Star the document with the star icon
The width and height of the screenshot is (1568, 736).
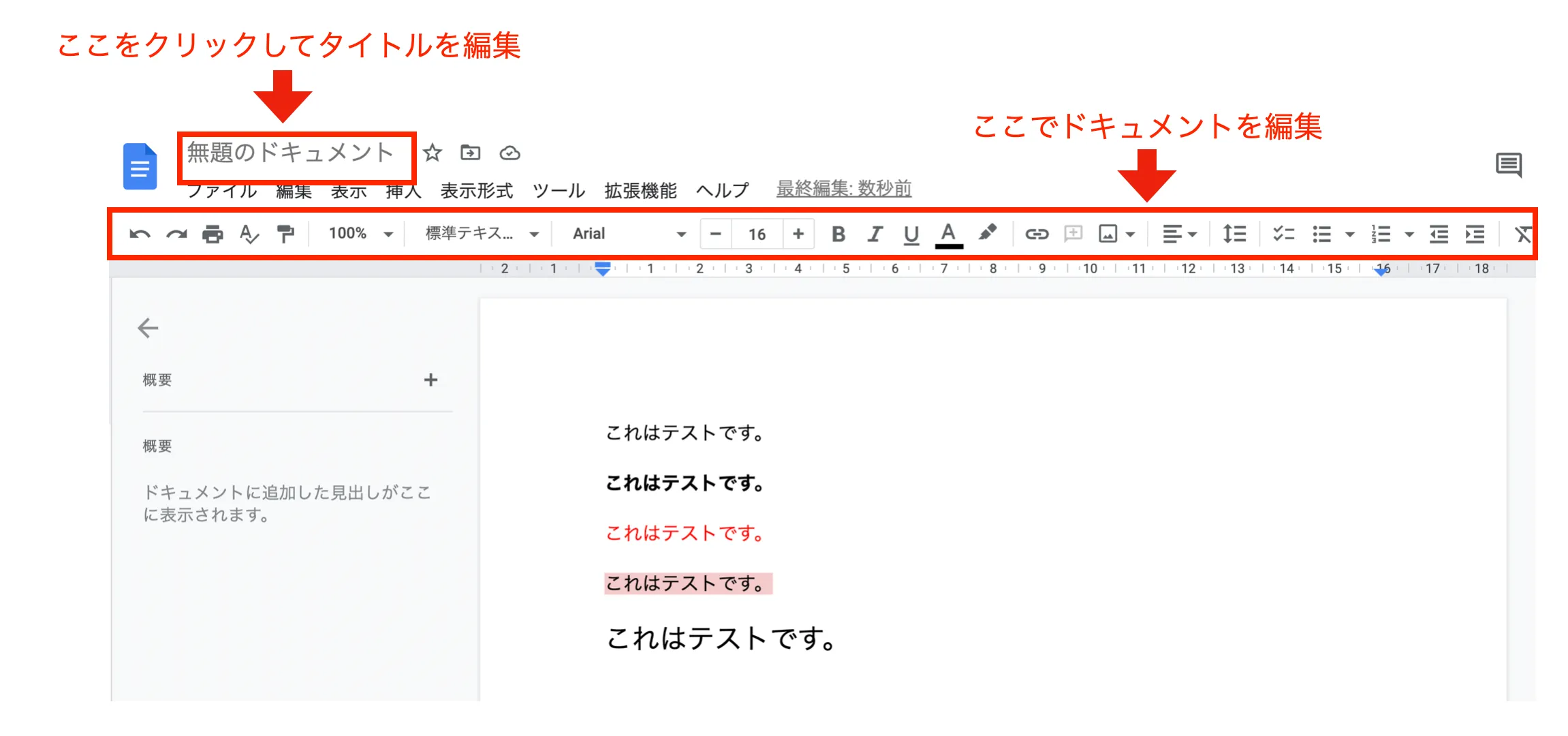(432, 153)
